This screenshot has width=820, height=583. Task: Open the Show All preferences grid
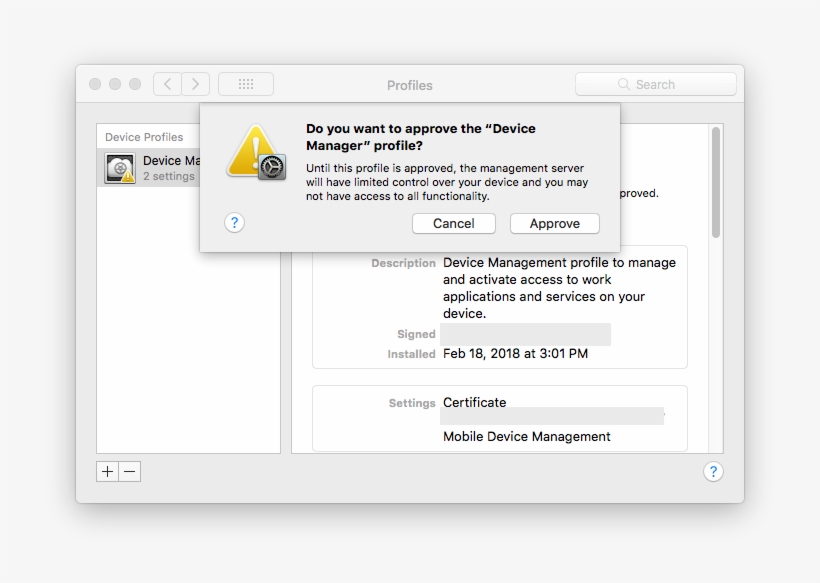(x=245, y=85)
